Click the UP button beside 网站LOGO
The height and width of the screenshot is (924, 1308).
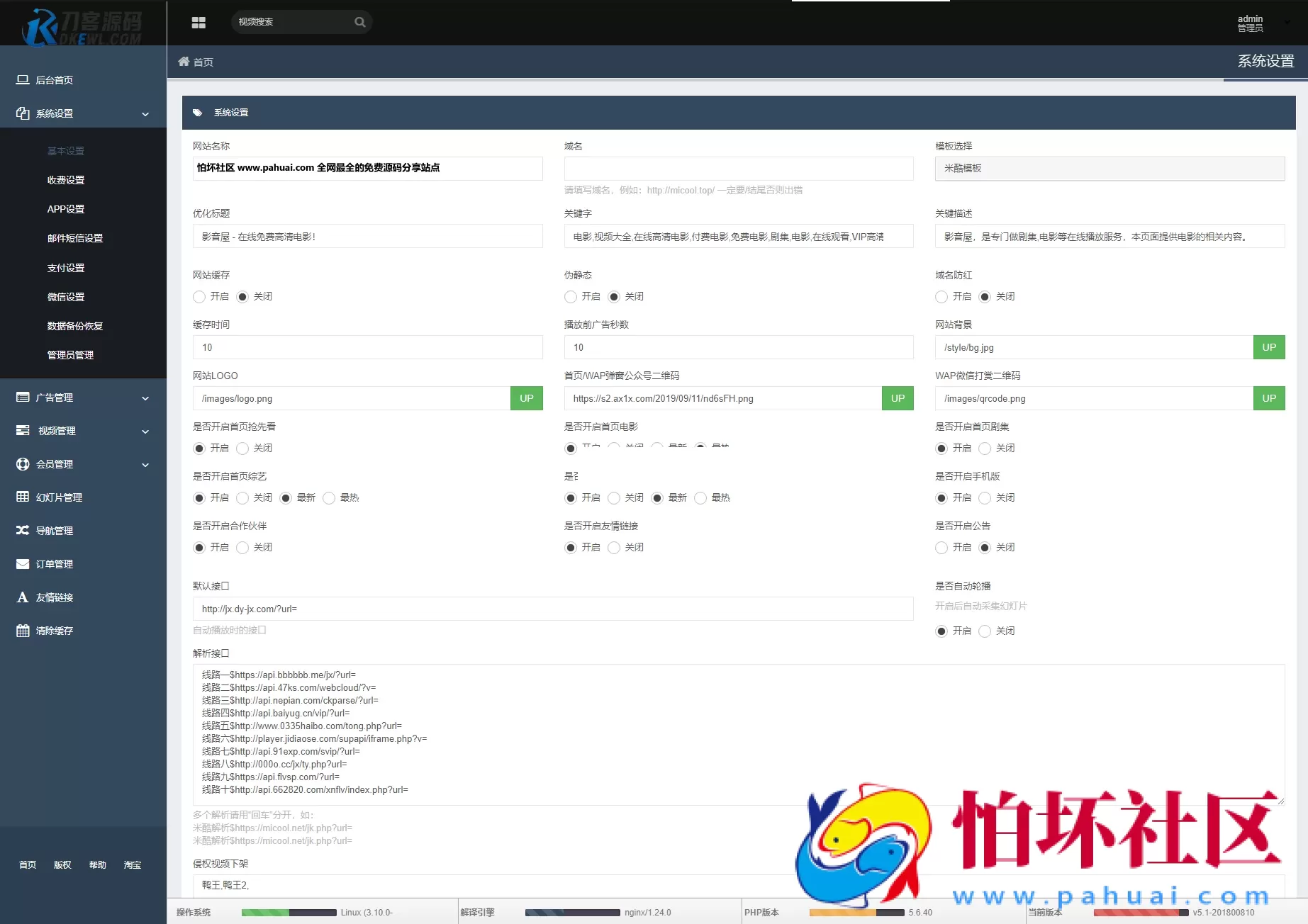click(x=526, y=398)
